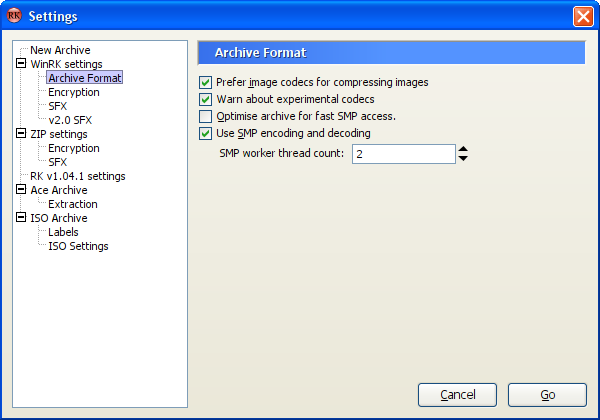
Task: Close the Settings dialog with the X
Action: tap(583, 16)
